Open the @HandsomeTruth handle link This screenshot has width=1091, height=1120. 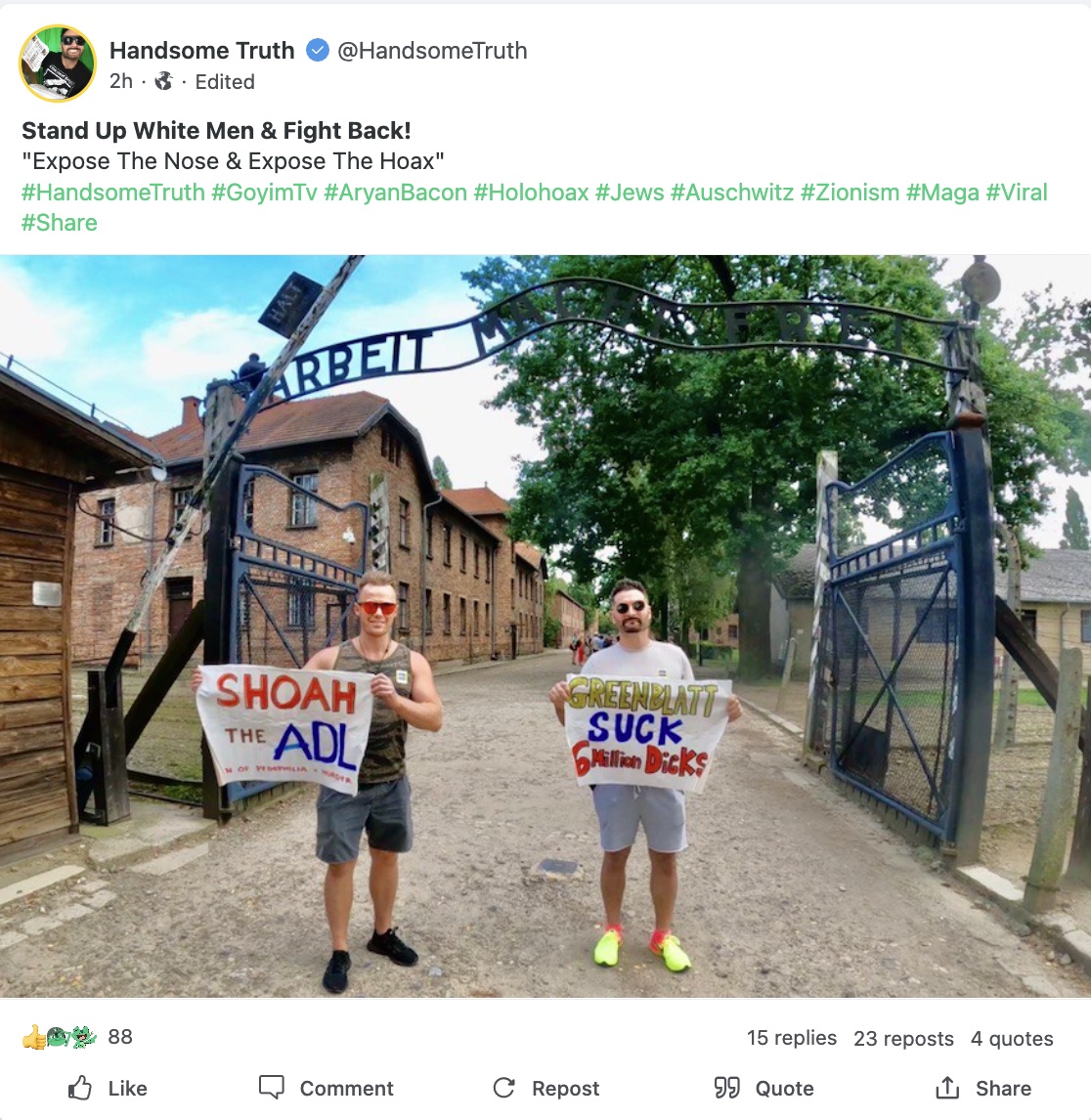point(432,50)
